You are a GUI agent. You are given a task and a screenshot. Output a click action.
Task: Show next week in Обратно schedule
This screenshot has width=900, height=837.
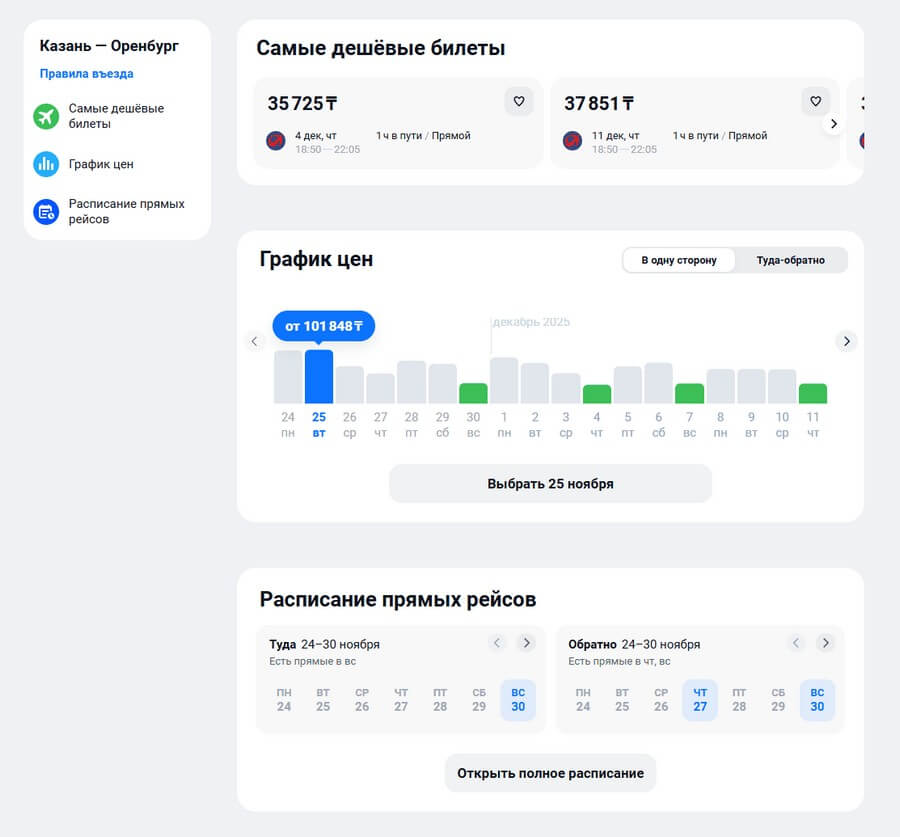click(x=825, y=643)
